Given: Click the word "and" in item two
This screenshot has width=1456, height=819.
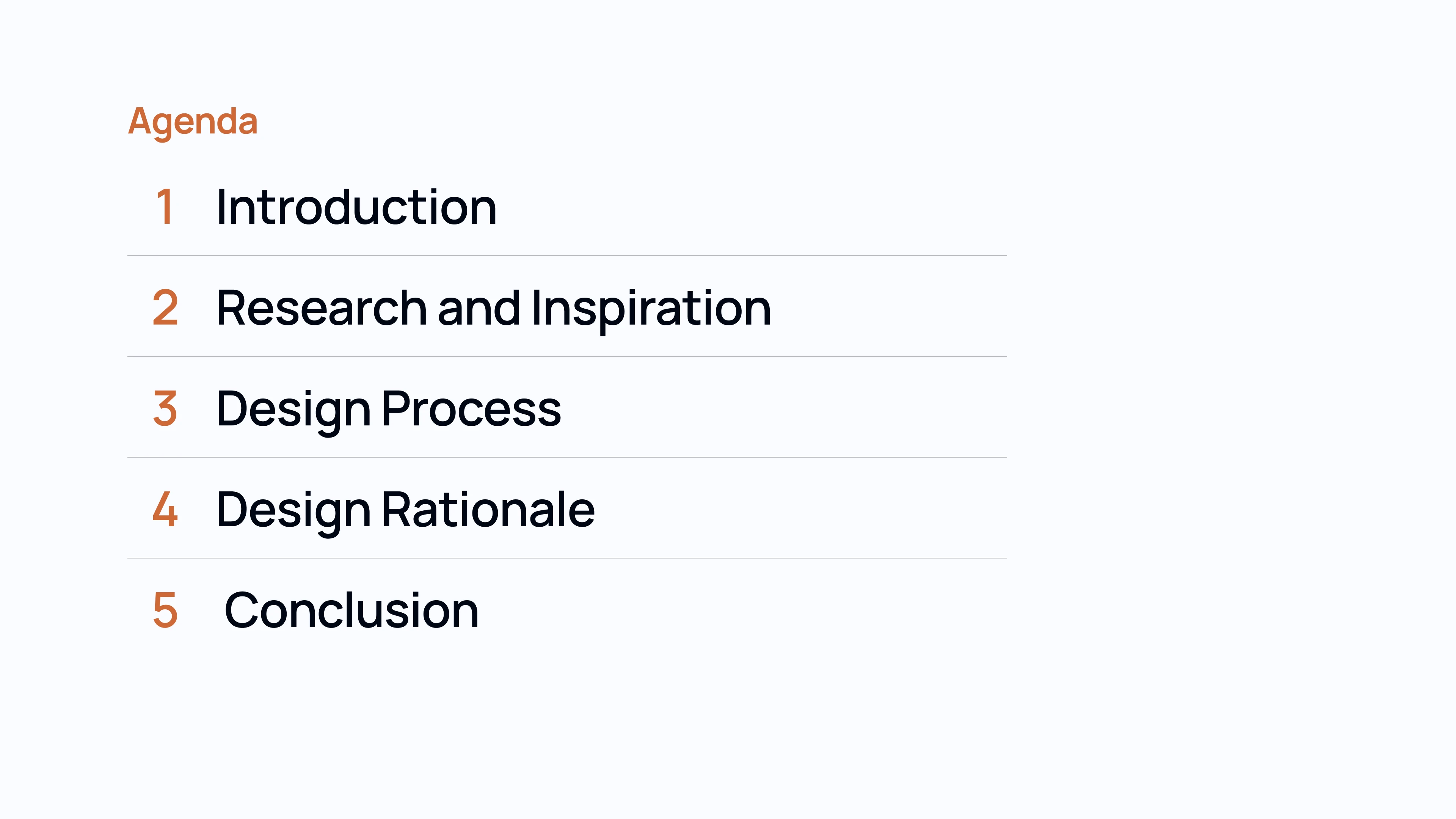Looking at the screenshot, I should pyautogui.click(x=479, y=308).
